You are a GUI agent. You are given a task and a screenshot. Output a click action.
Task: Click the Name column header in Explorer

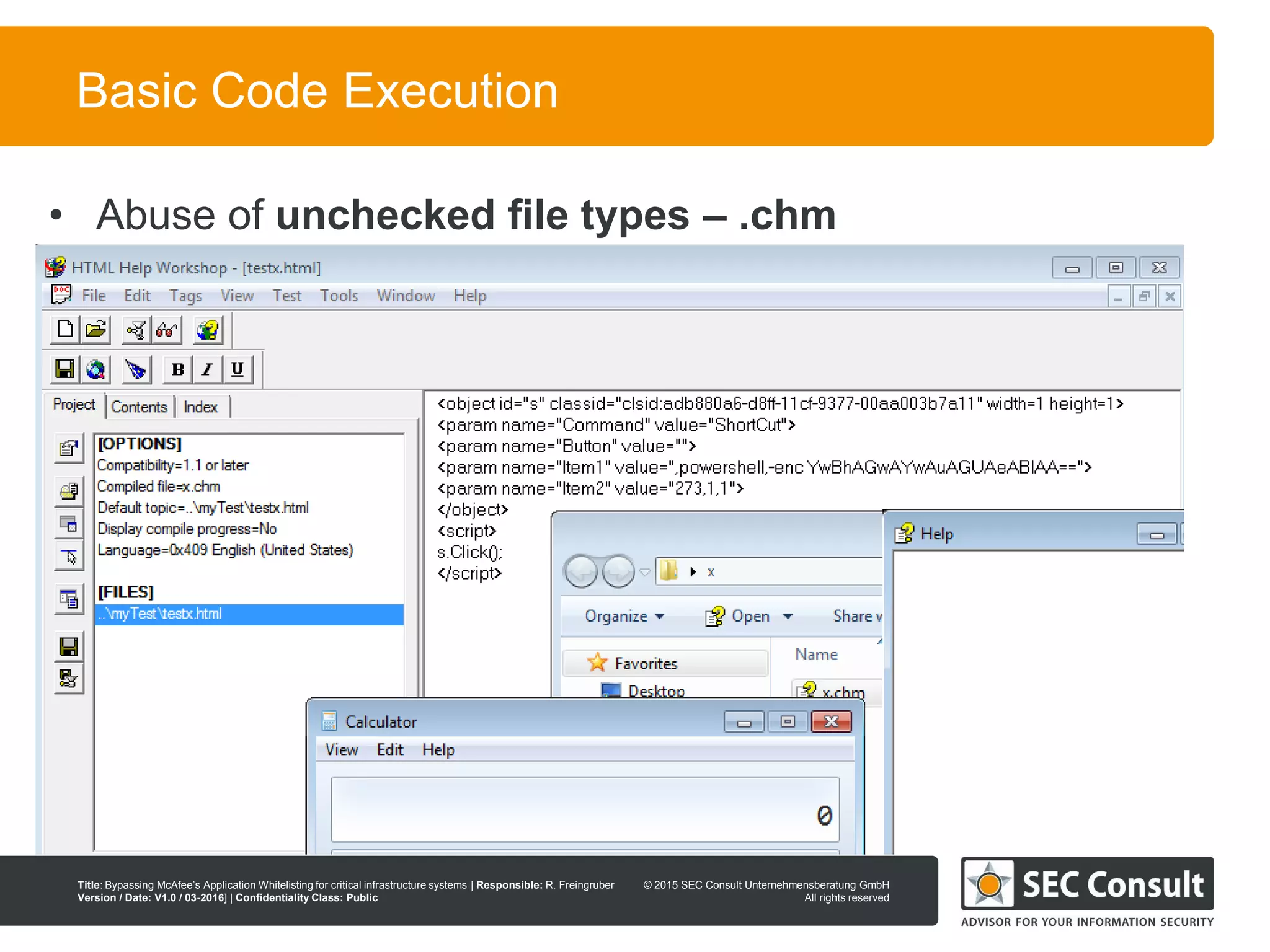816,654
